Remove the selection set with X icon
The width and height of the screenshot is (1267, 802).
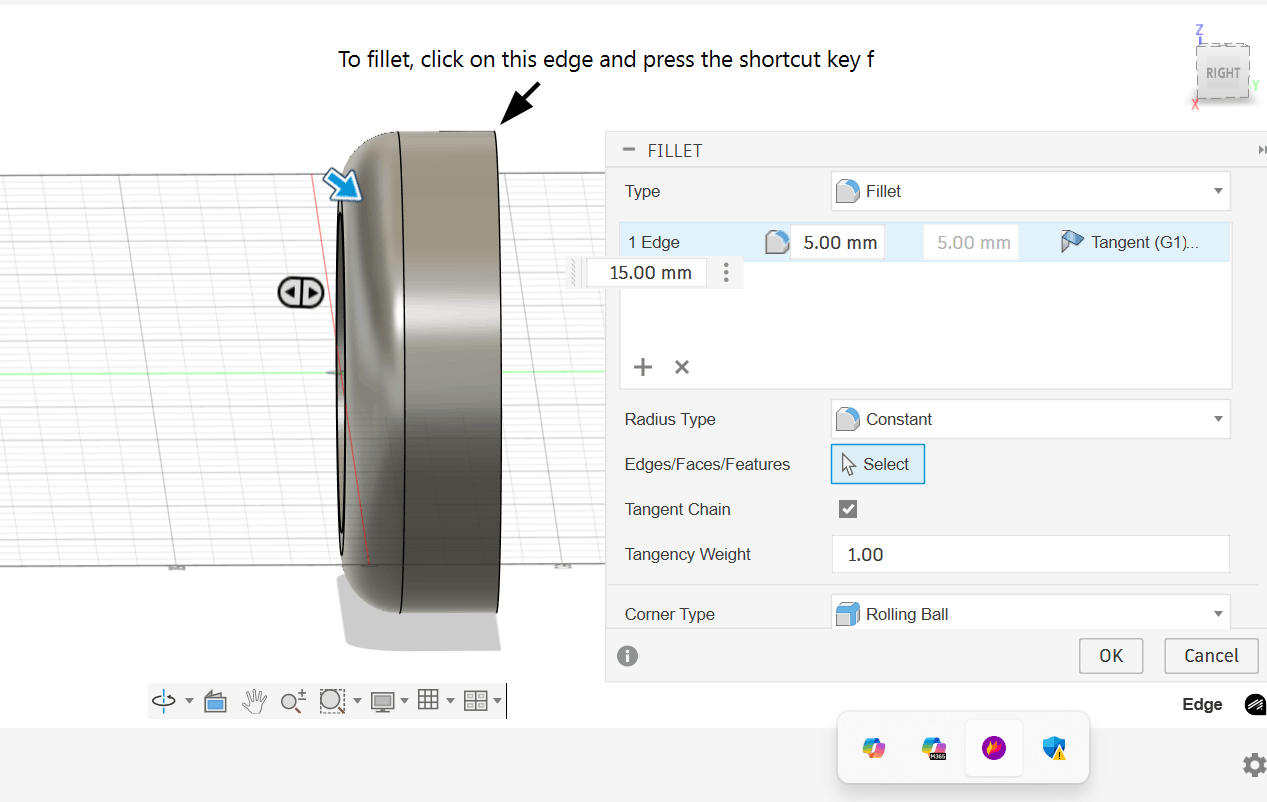[682, 367]
